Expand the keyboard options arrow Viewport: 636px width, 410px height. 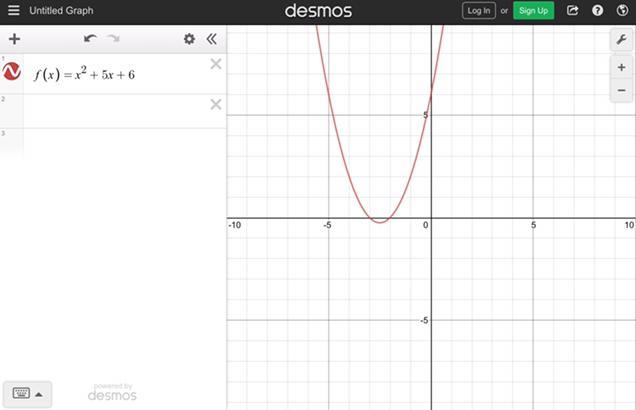[39, 394]
